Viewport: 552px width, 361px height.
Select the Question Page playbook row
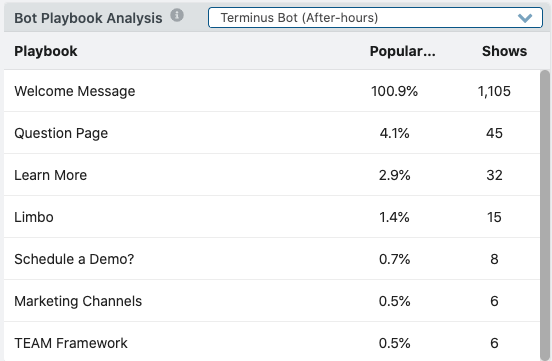(x=272, y=133)
